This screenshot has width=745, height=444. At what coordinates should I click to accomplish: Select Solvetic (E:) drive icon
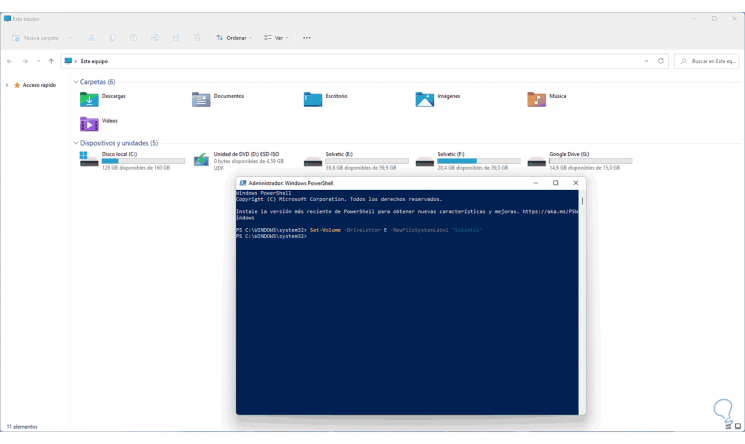(x=313, y=162)
